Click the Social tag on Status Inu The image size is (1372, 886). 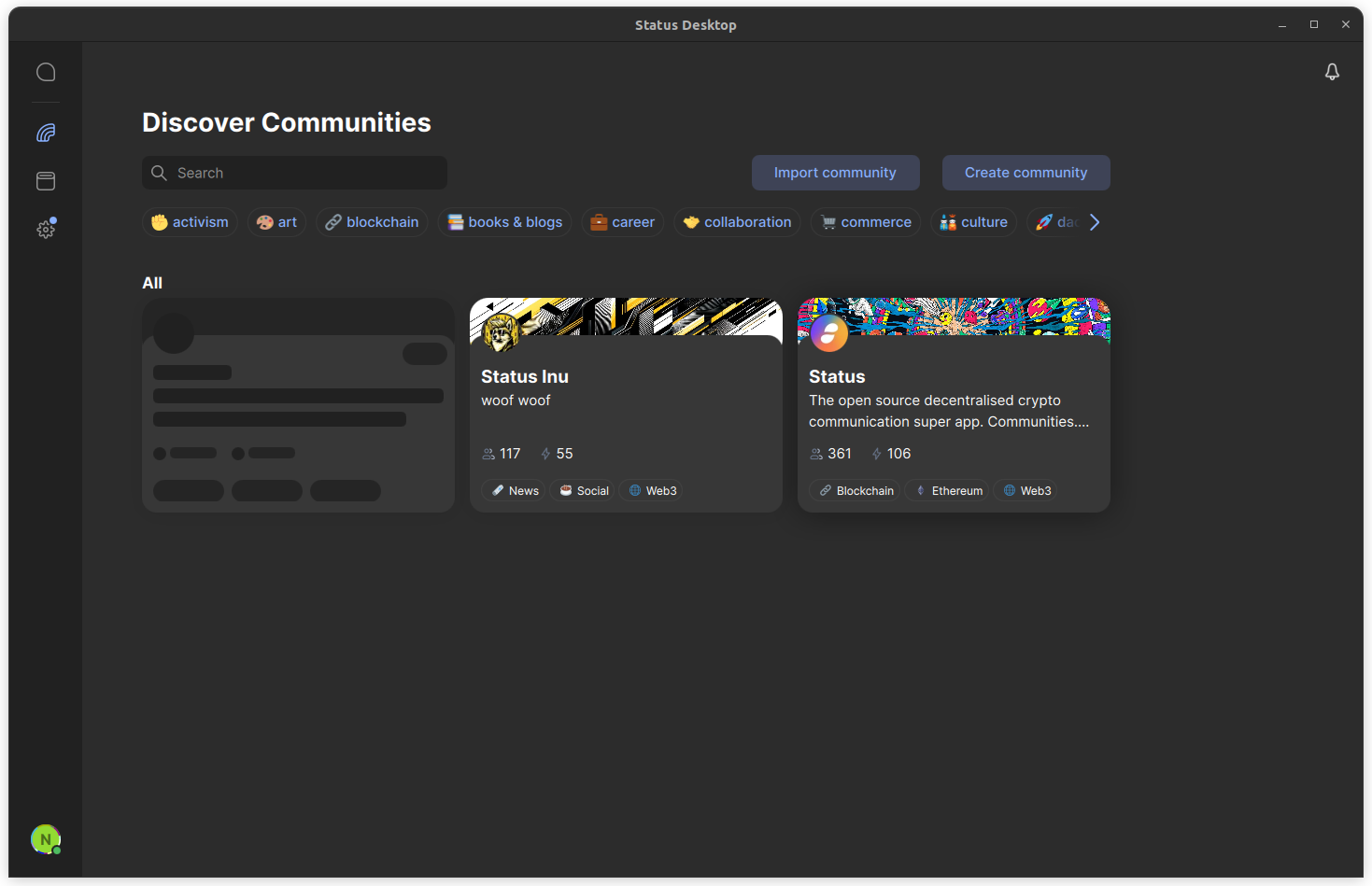584,490
